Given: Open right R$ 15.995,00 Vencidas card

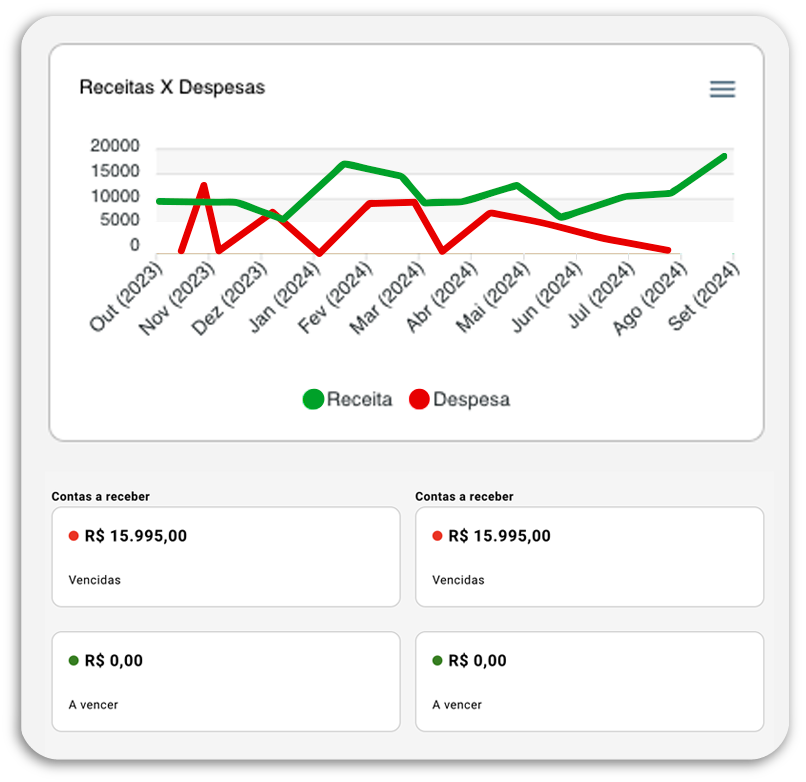Looking at the screenshot, I should [x=589, y=556].
